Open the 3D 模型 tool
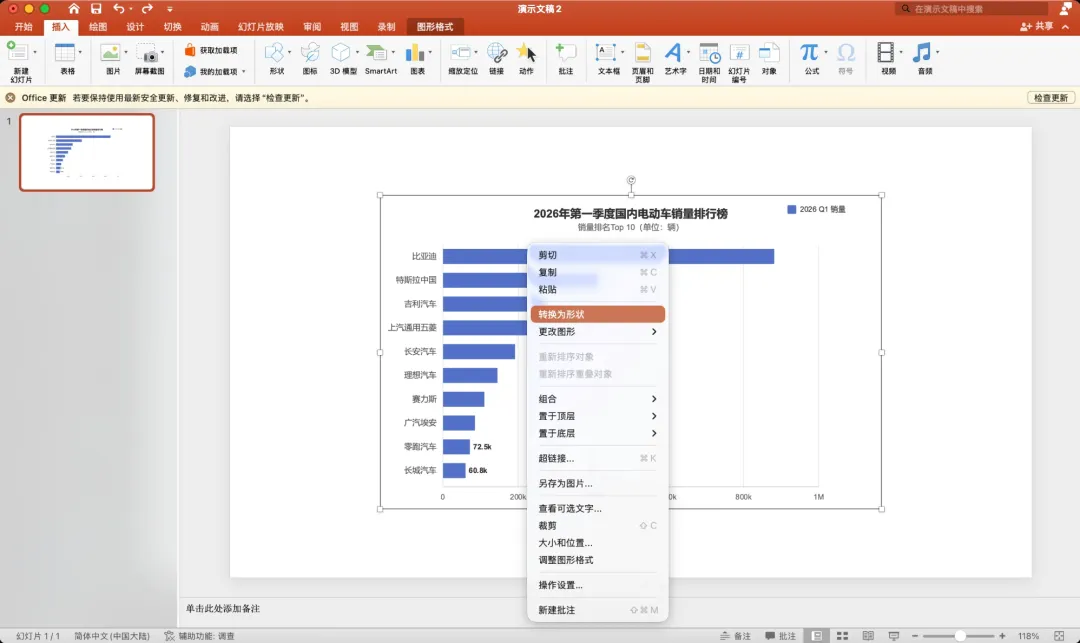The image size is (1080, 643). tap(343, 59)
